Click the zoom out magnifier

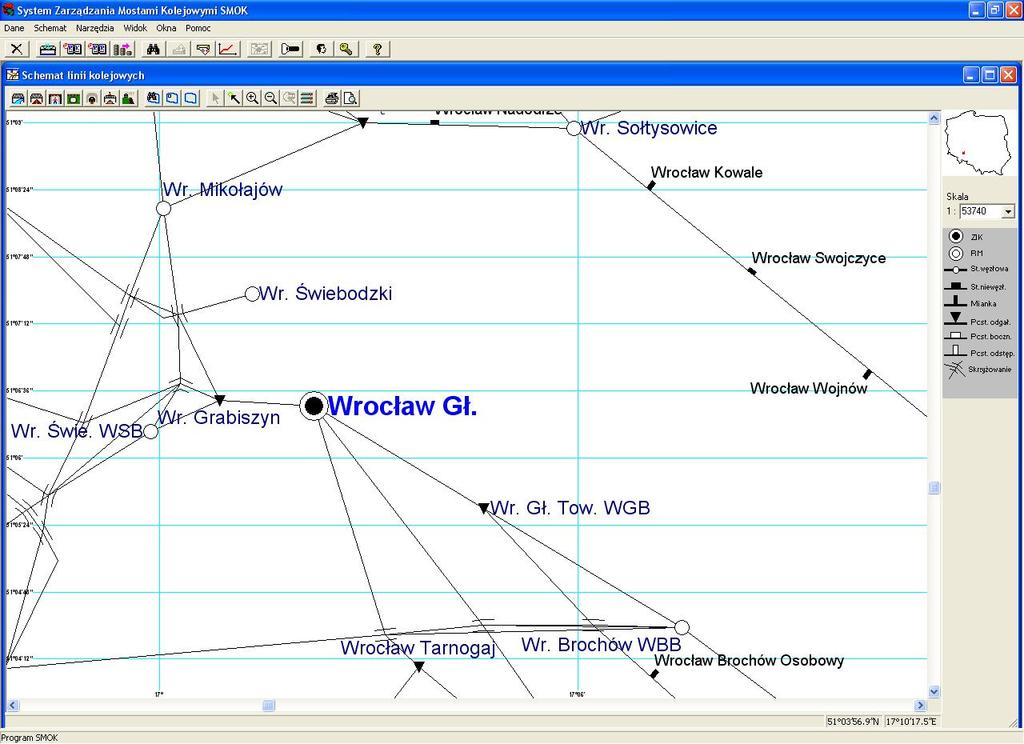click(x=270, y=99)
